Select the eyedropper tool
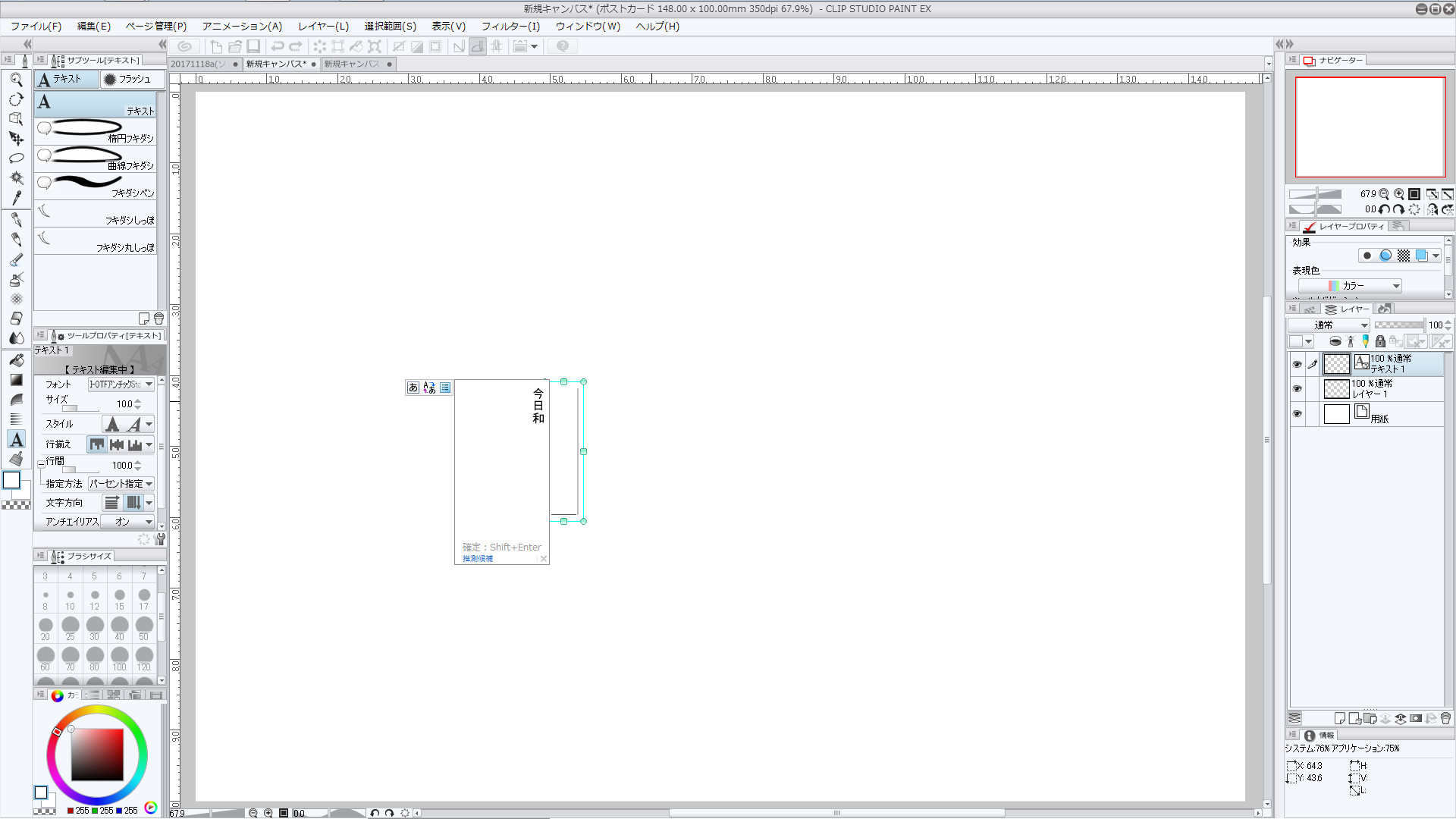Screen dimensions: 1456x819 (x=16, y=198)
